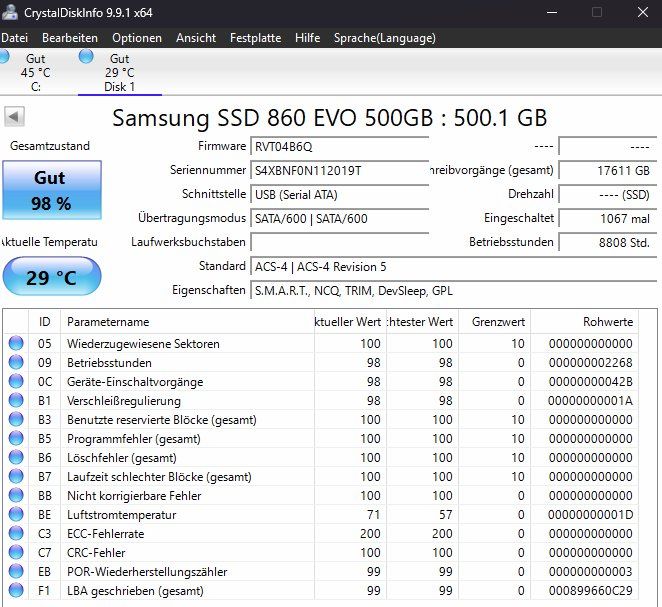Image resolution: width=662 pixels, height=607 pixels.
Task: Click the 29 °C temperature button
Action: click(x=52, y=277)
